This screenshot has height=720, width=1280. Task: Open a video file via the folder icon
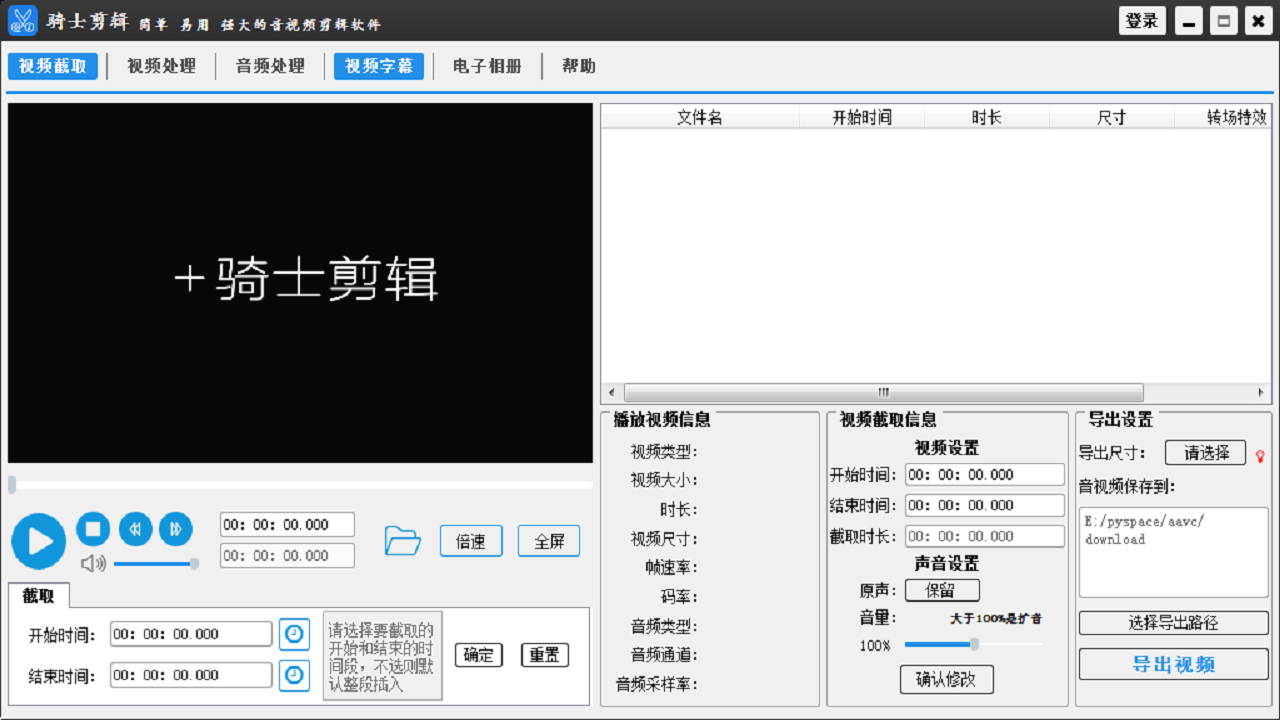tap(402, 538)
